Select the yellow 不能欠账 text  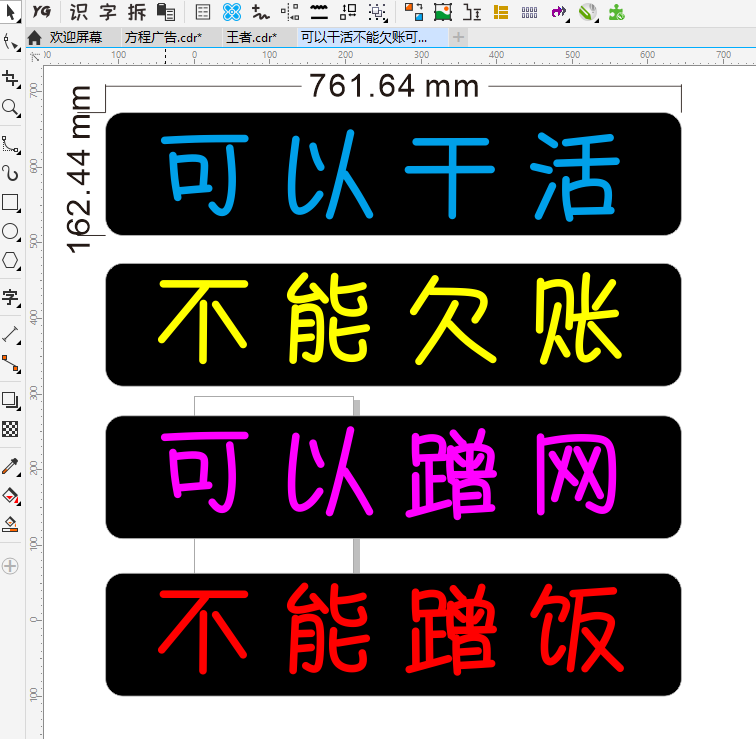pos(391,318)
